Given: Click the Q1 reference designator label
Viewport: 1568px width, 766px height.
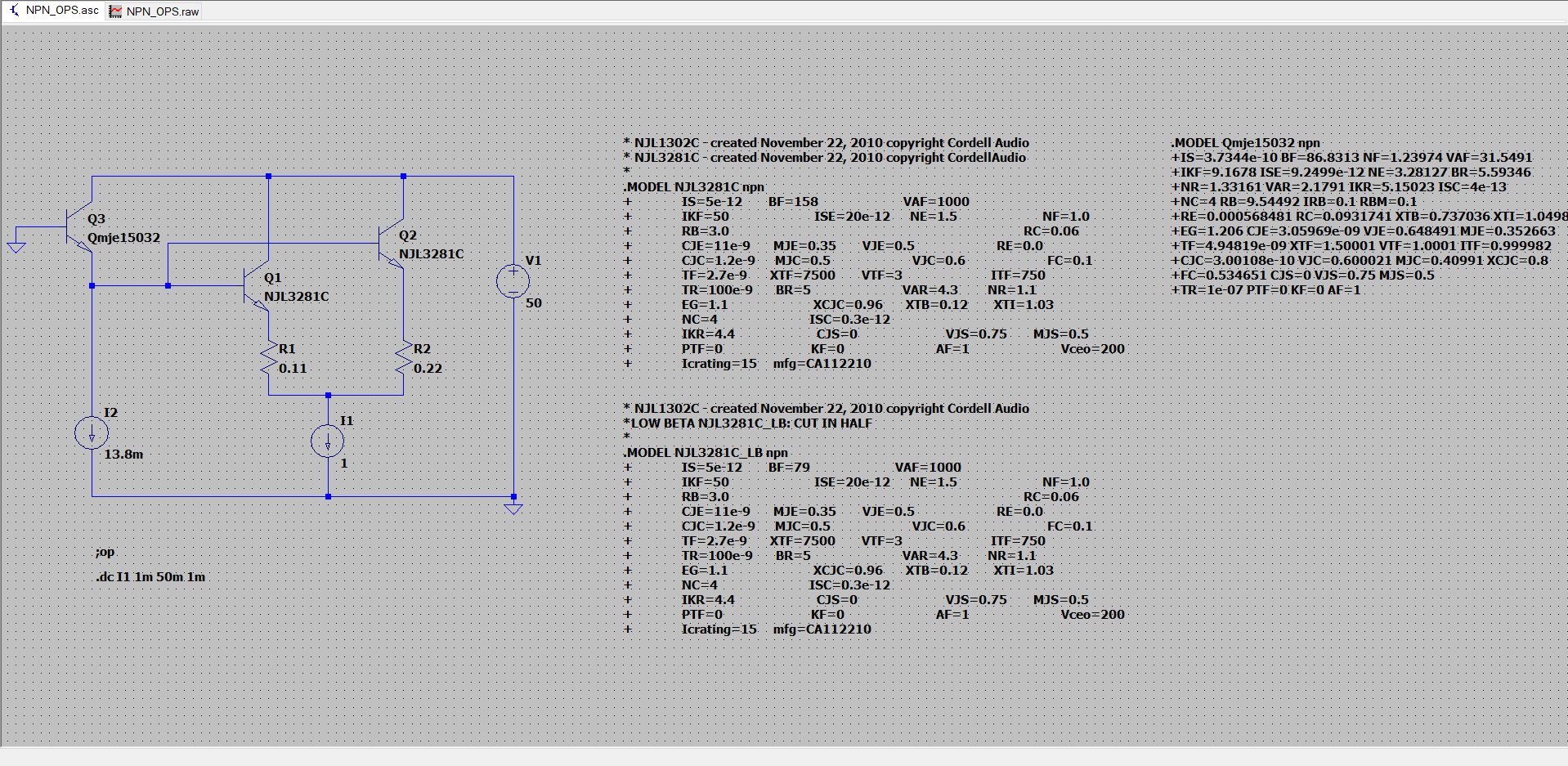Looking at the screenshot, I should (272, 278).
